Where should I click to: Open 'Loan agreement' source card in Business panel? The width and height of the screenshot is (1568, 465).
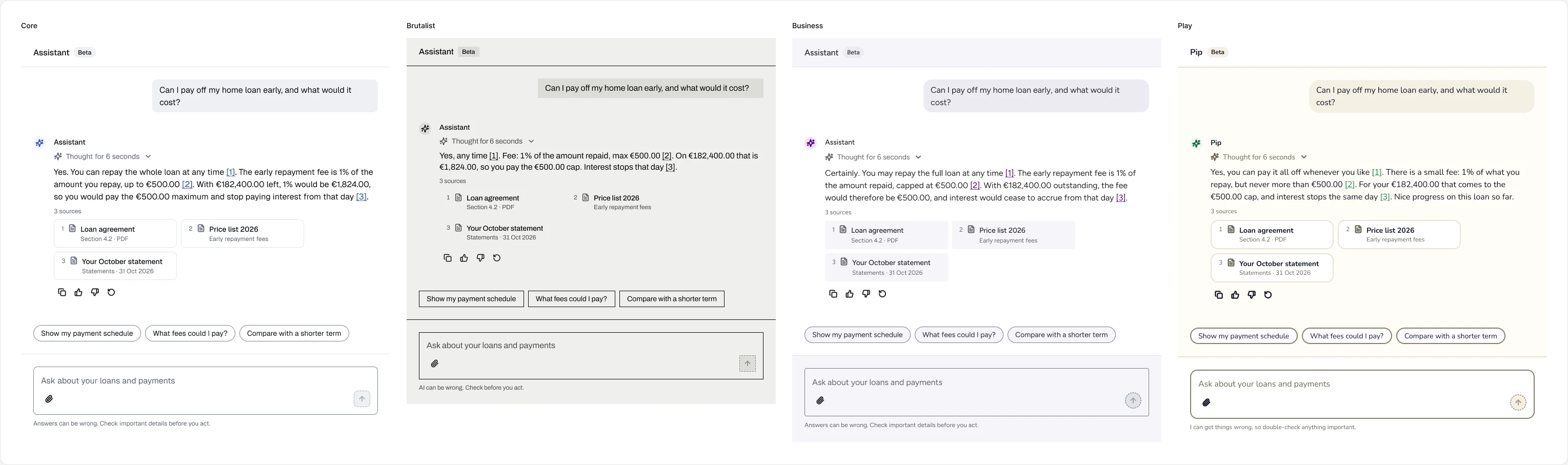tap(886, 235)
